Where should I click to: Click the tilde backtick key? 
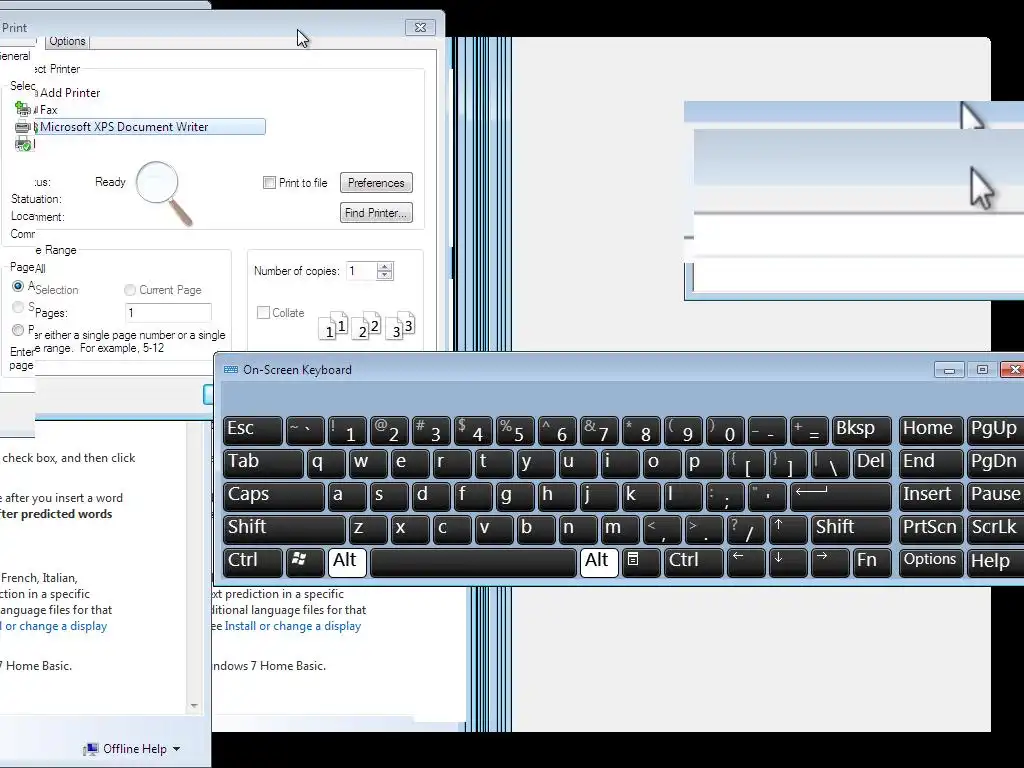click(305, 431)
